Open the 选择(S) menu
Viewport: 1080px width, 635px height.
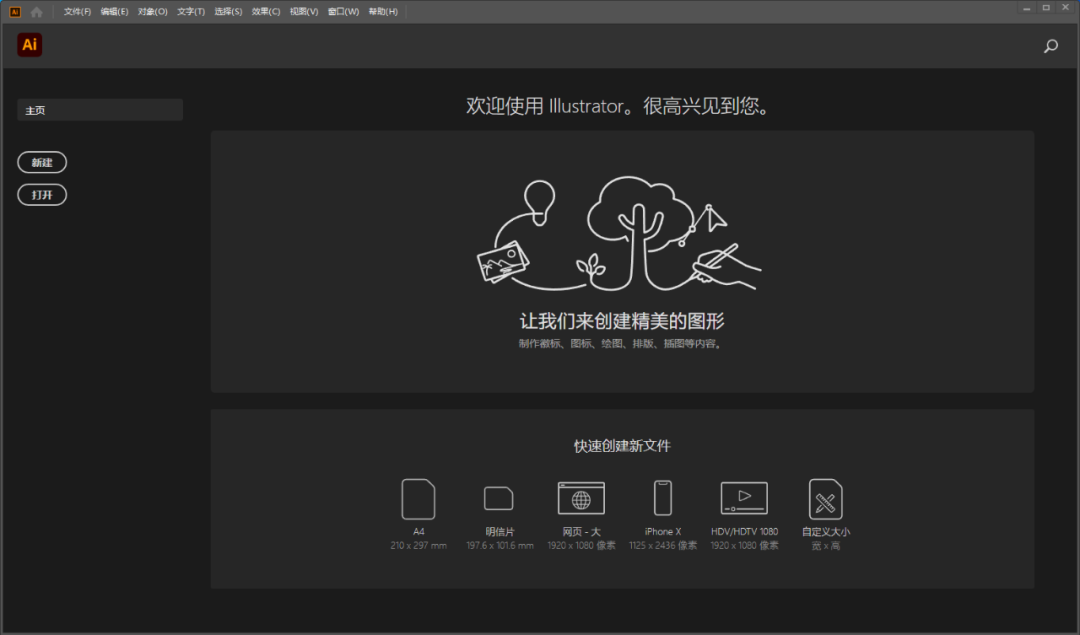[x=228, y=12]
